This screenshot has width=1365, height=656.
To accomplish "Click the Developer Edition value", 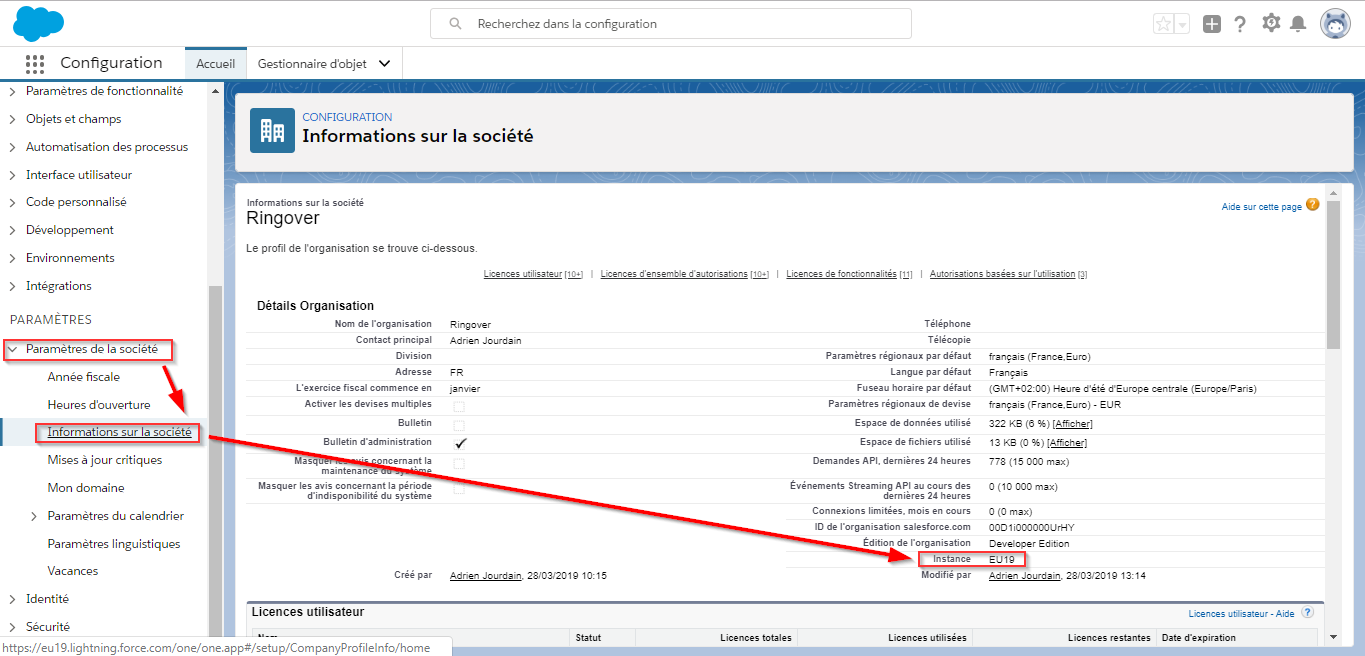I will click(x=1029, y=544).
